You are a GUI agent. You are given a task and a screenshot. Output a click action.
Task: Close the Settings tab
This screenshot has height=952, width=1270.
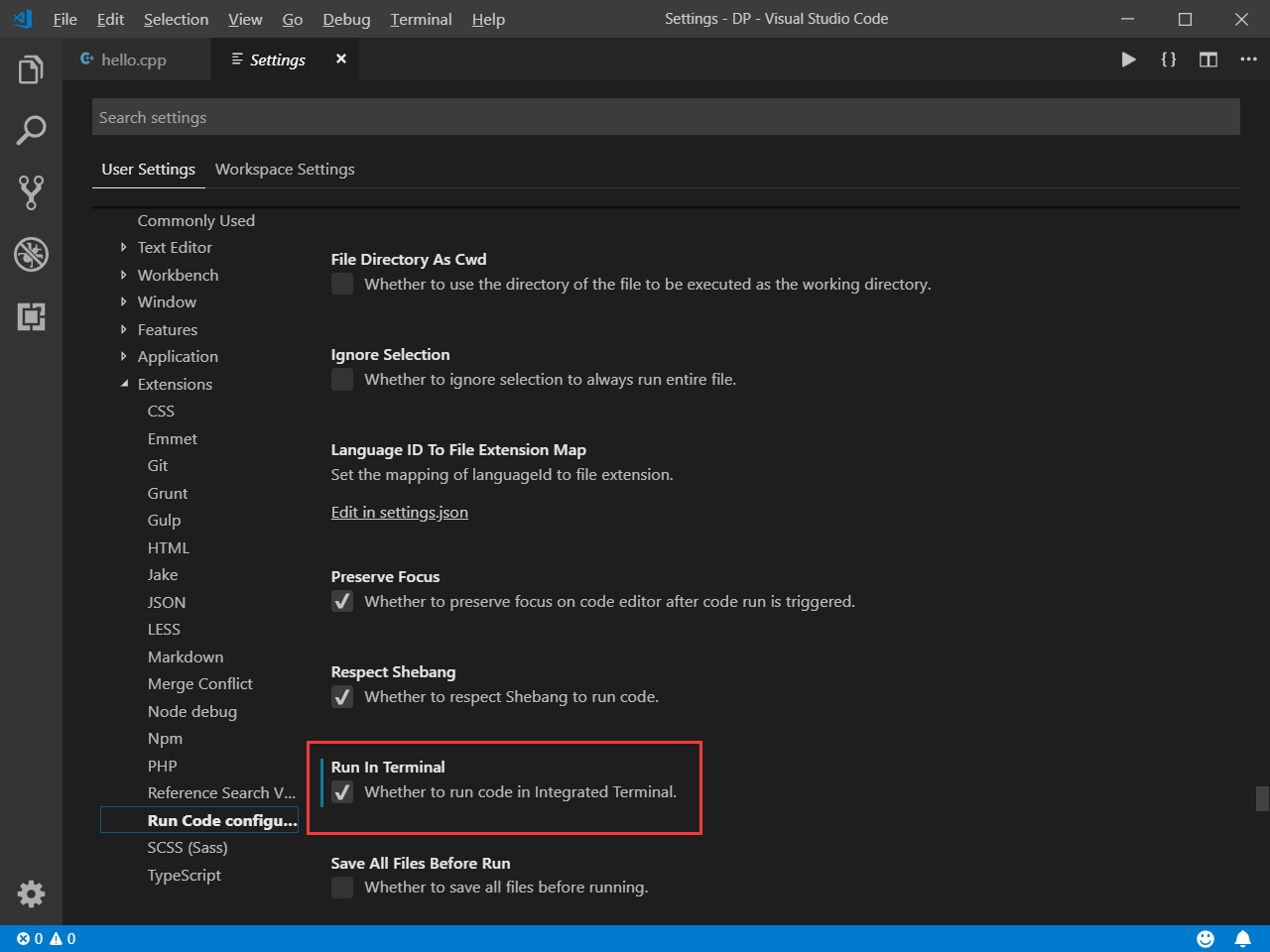[341, 59]
